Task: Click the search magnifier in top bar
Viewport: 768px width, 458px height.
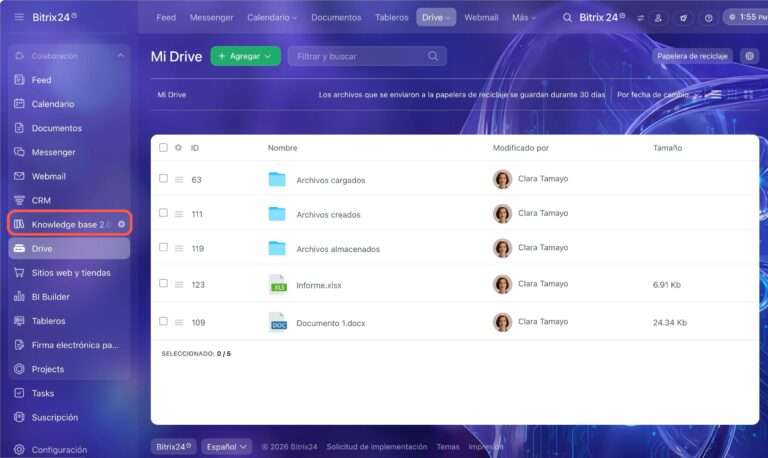Action: [567, 18]
